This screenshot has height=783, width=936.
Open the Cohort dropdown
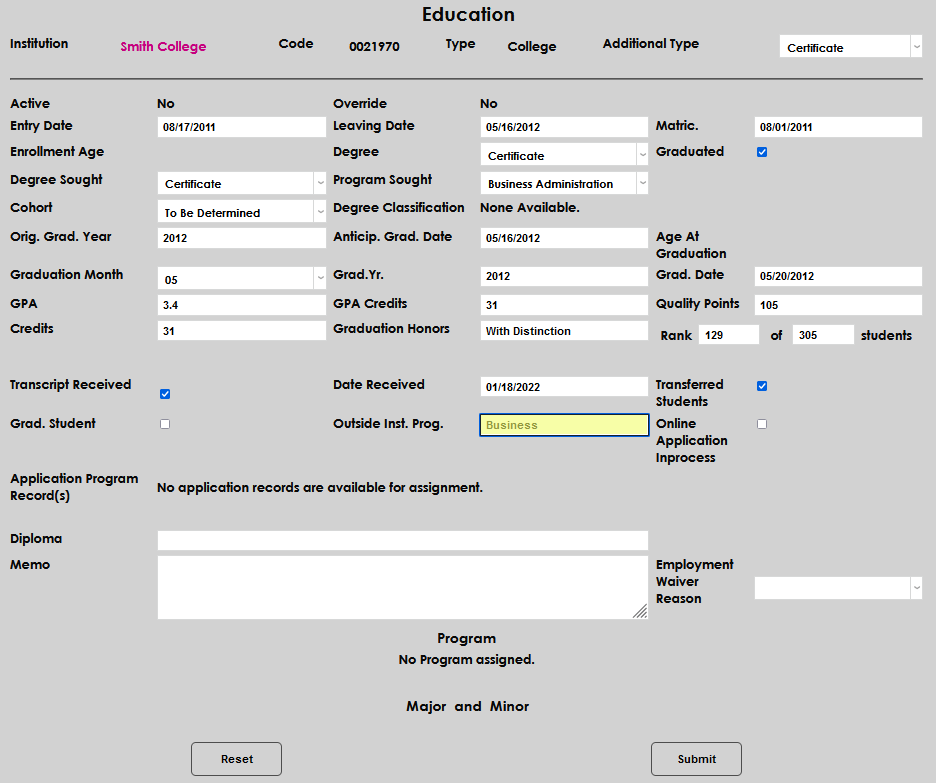[241, 212]
